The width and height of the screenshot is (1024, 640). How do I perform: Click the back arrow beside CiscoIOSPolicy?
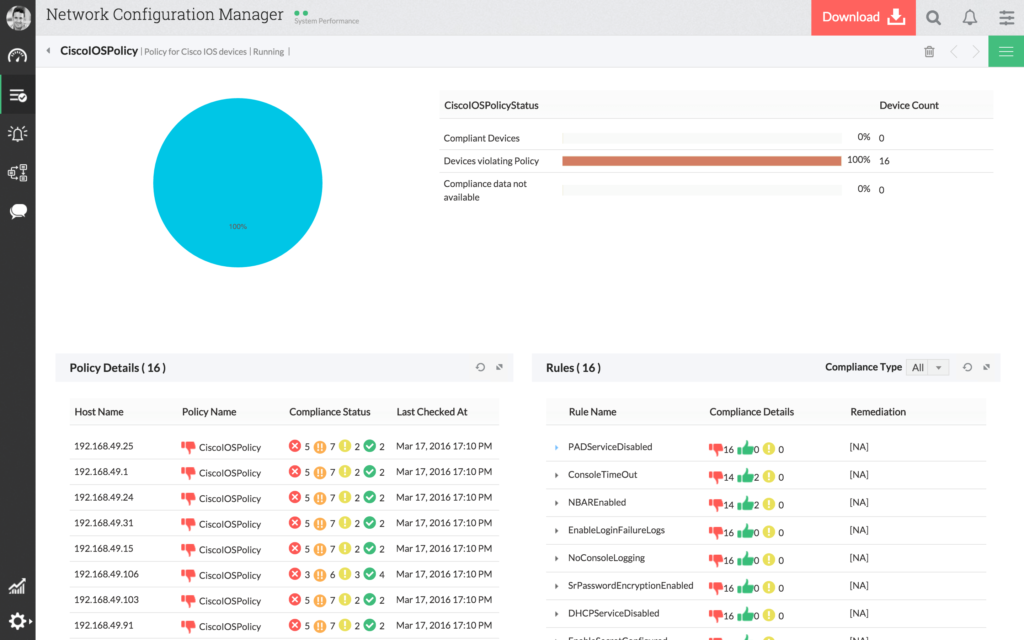(48, 51)
